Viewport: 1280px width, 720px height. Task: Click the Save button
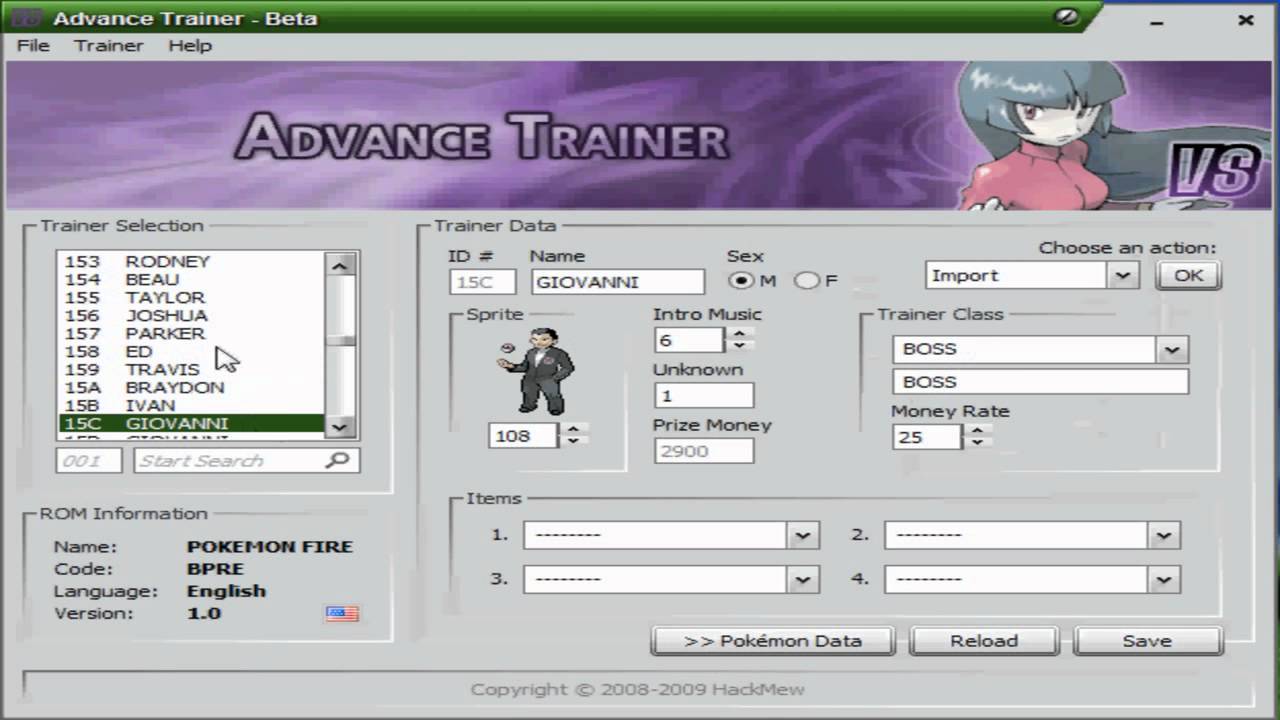(x=1147, y=641)
